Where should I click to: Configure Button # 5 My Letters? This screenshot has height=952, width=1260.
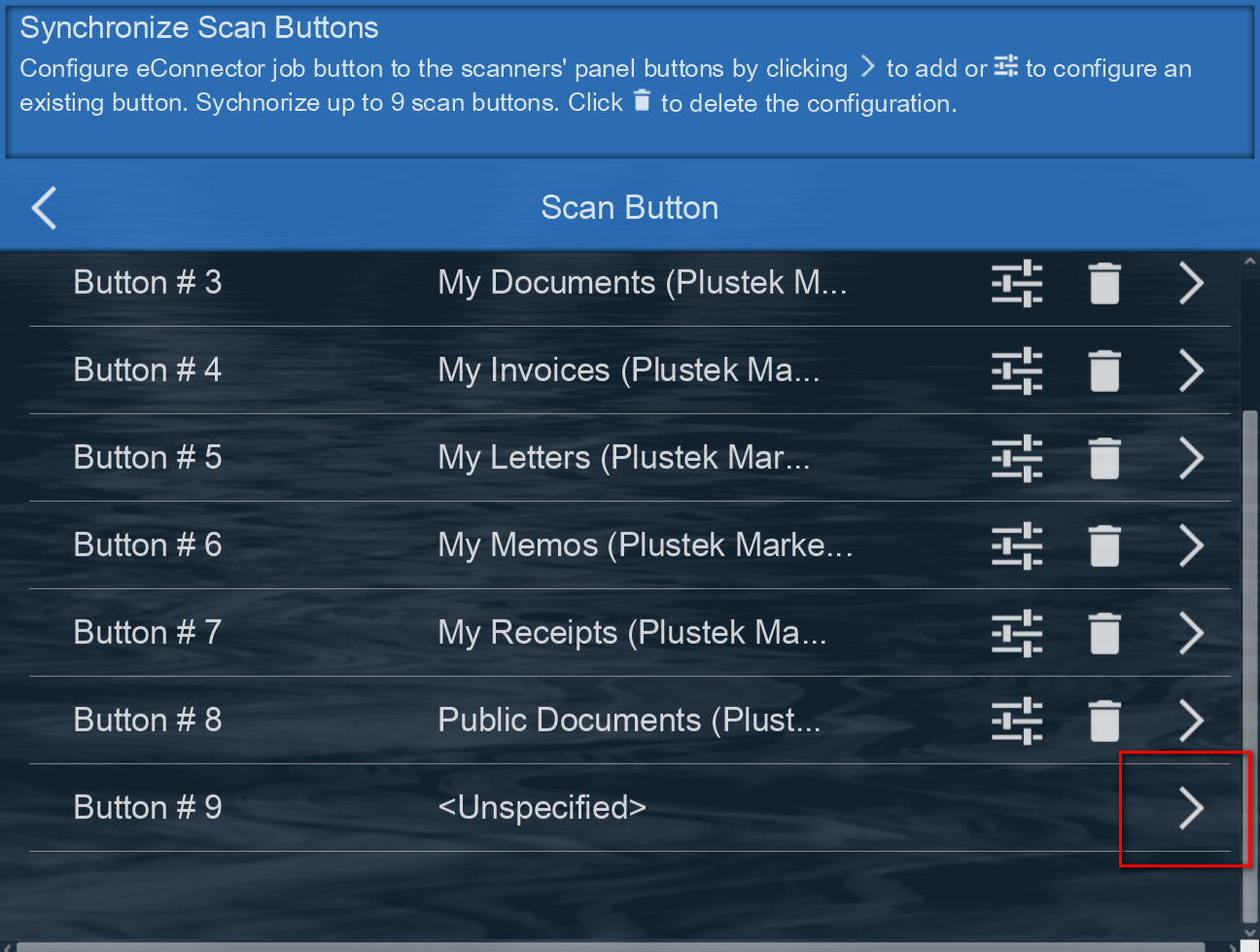coord(1017,459)
